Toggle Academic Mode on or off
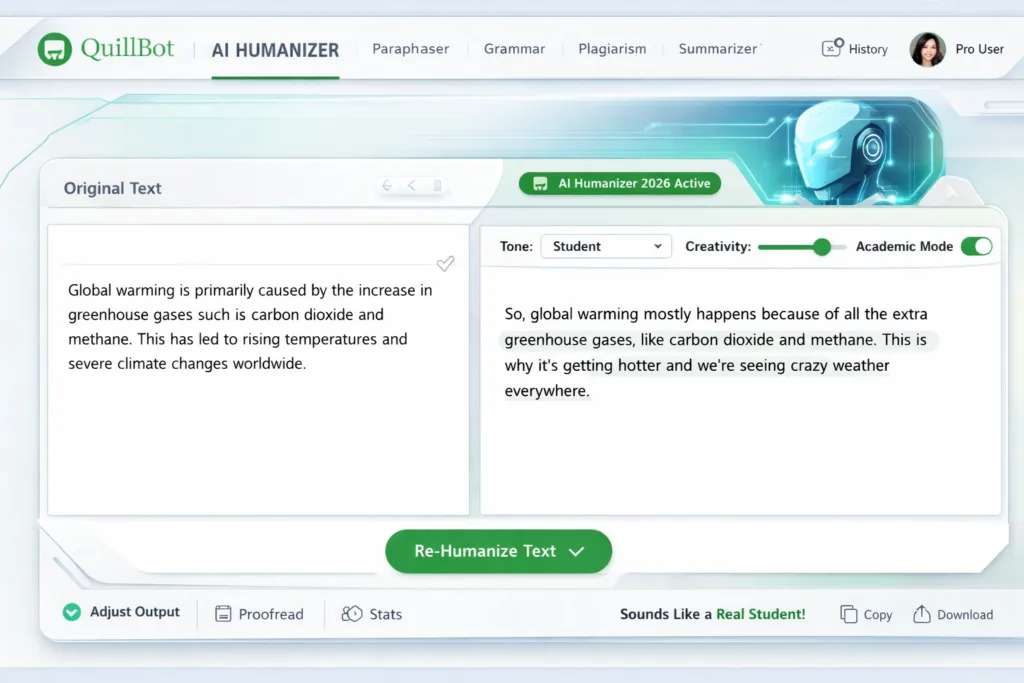The image size is (1024, 683). pos(977,246)
